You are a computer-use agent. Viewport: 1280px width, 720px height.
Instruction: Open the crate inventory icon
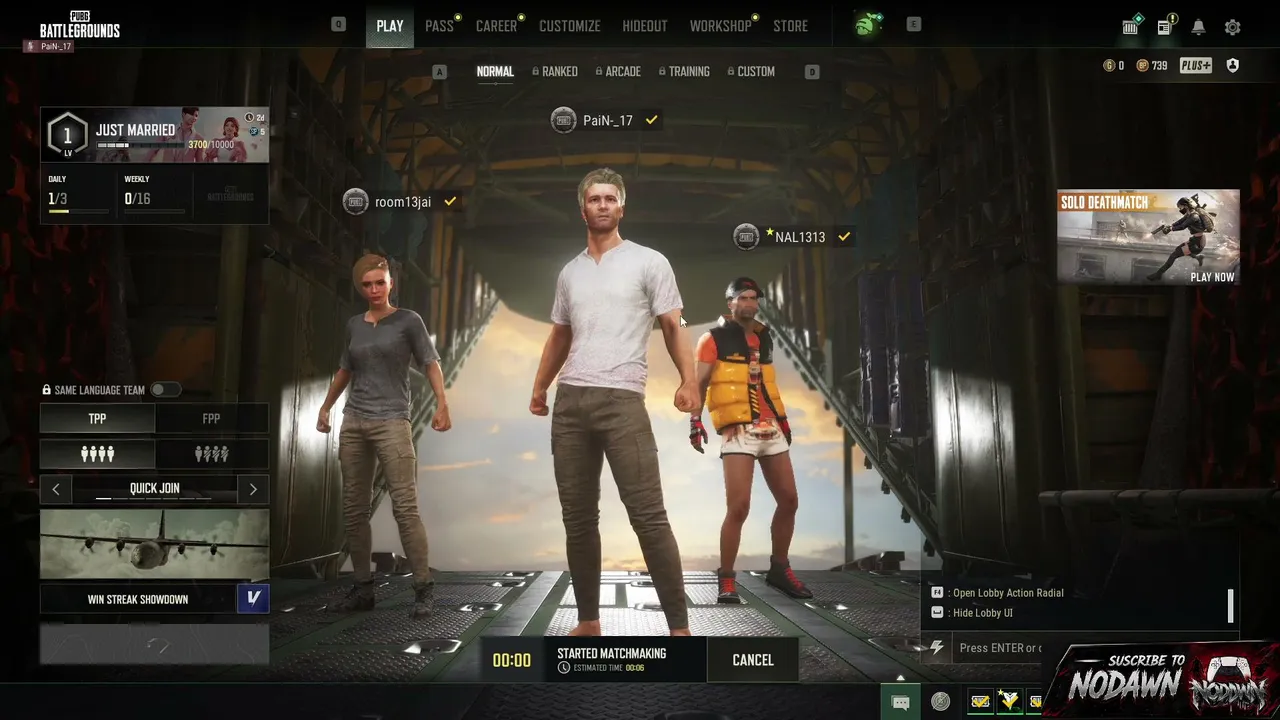point(1131,26)
